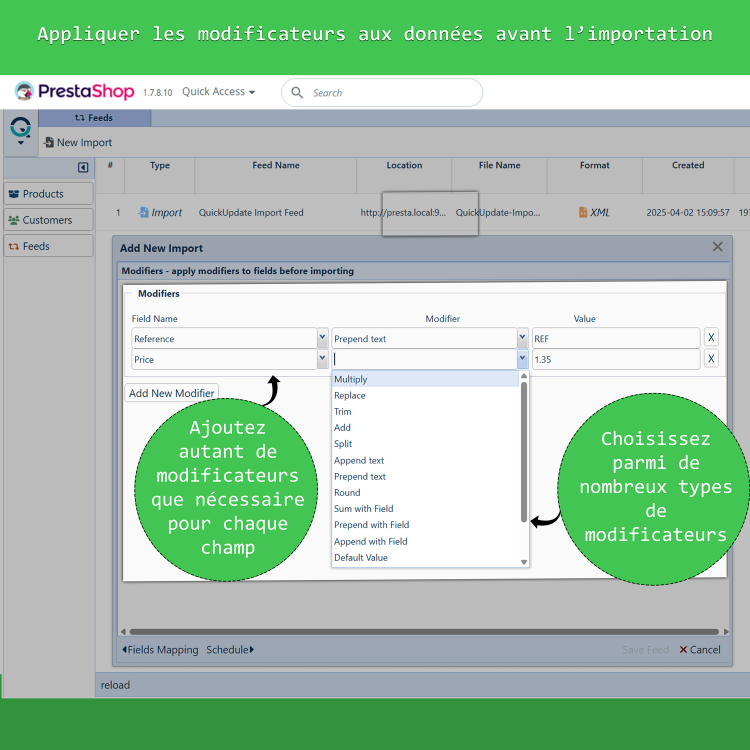
Task: Open the Prepend text modifier dropdown arrow
Action: click(x=522, y=338)
